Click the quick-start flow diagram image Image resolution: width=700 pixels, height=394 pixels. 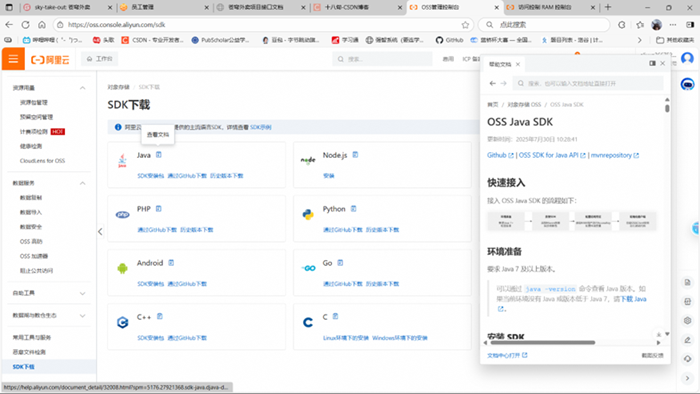[x=572, y=221]
